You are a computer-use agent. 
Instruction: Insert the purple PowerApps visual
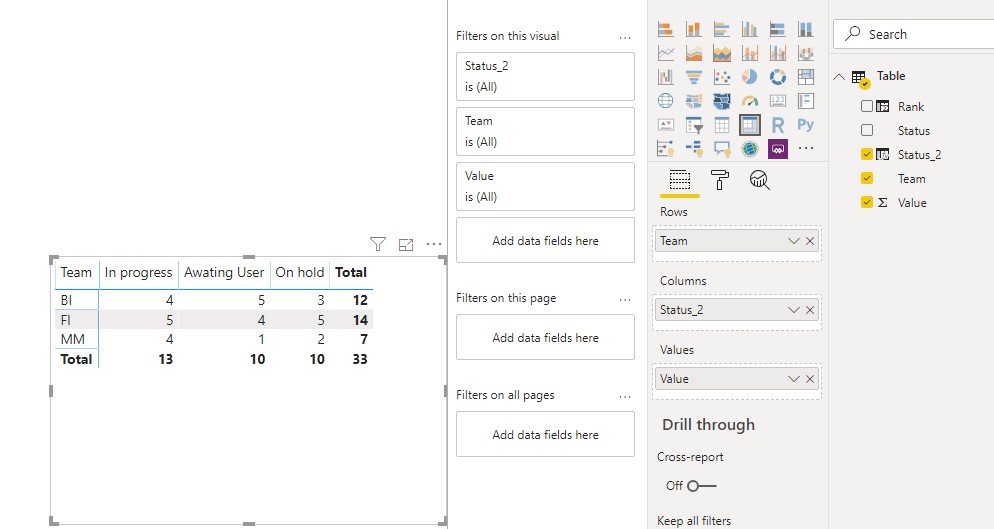[x=778, y=149]
